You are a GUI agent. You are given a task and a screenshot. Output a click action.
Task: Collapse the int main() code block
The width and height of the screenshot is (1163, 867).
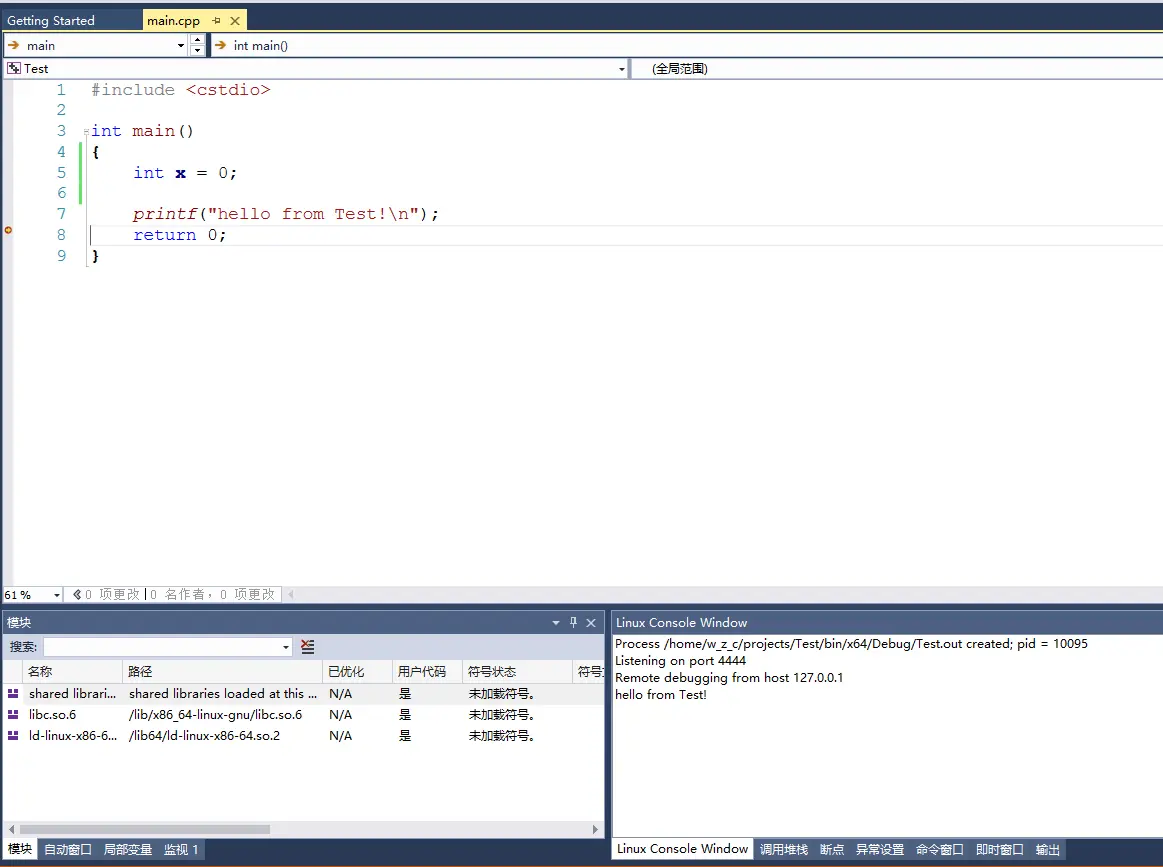tap(86, 131)
